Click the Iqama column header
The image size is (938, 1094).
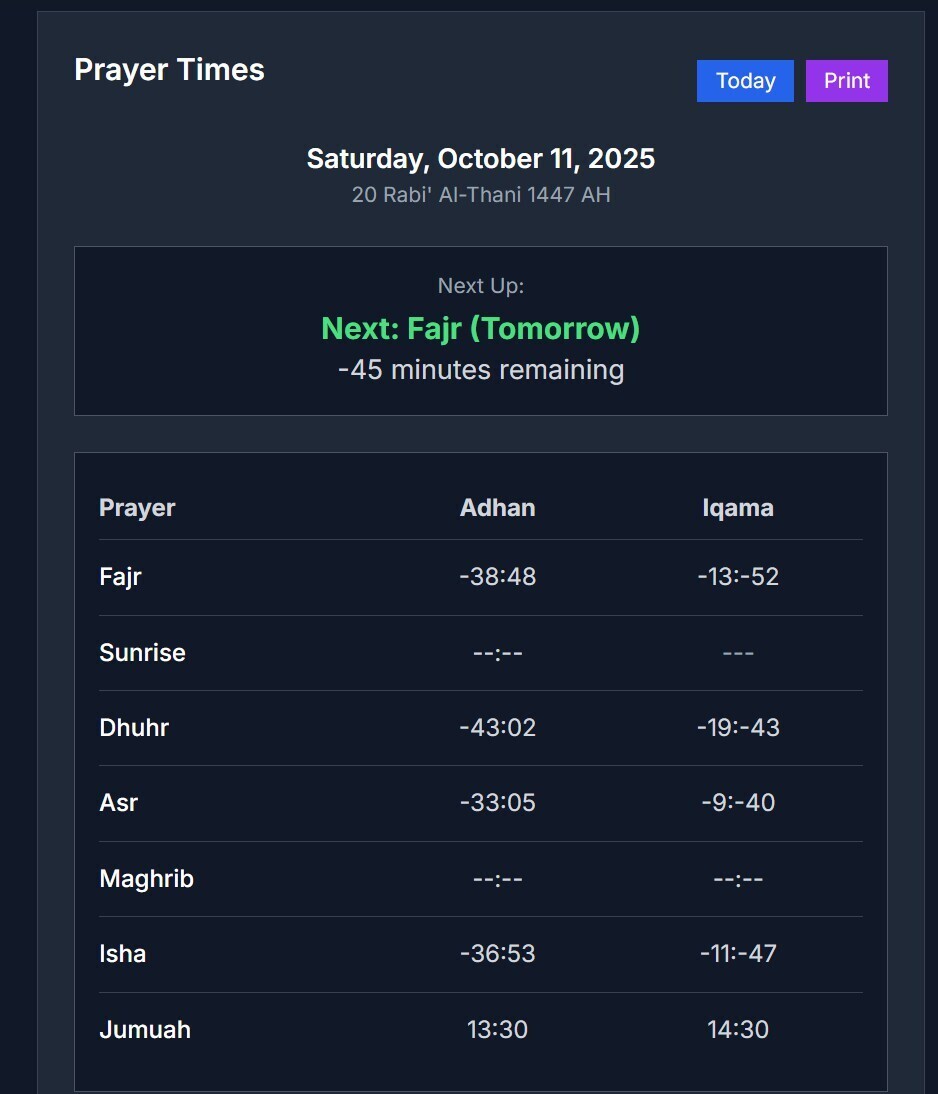click(738, 508)
